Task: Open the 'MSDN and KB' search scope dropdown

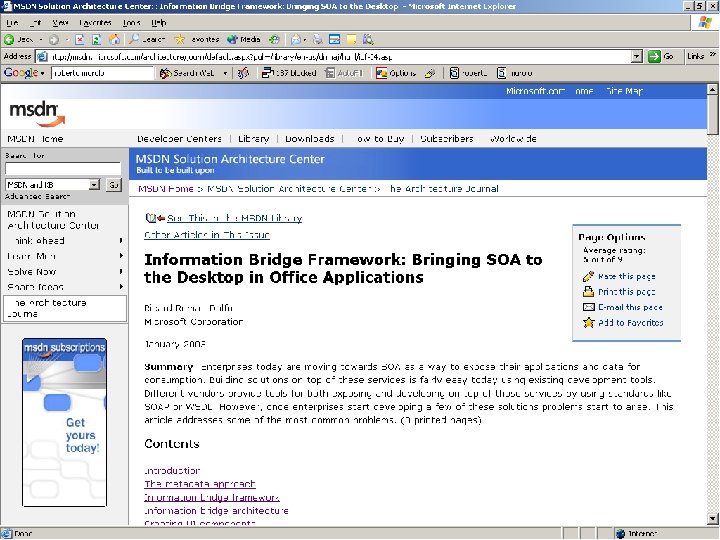Action: click(94, 185)
